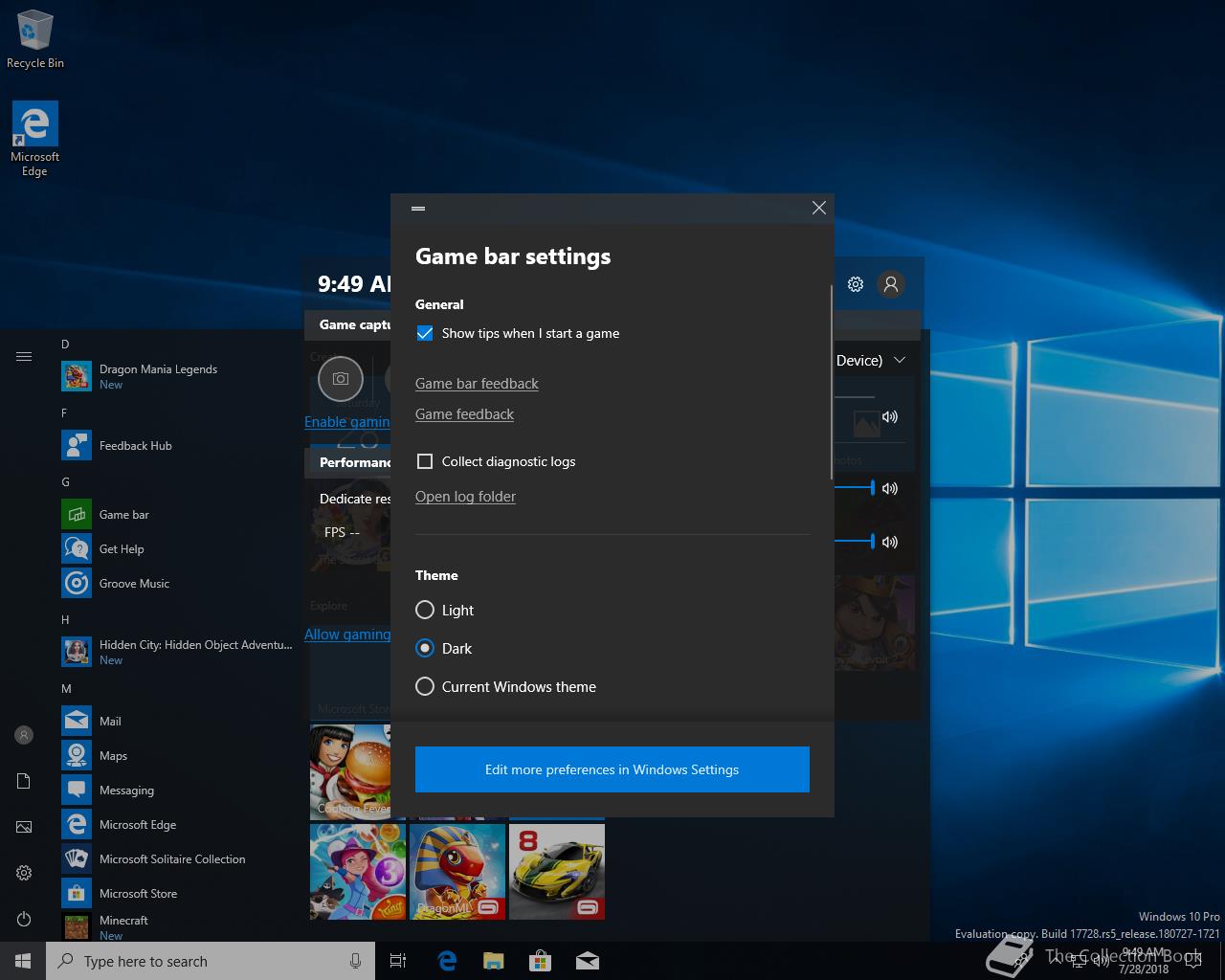Screen dimensions: 1225x980
Task: Open Microsoft Edge in Start list
Action: [x=178, y=825]
